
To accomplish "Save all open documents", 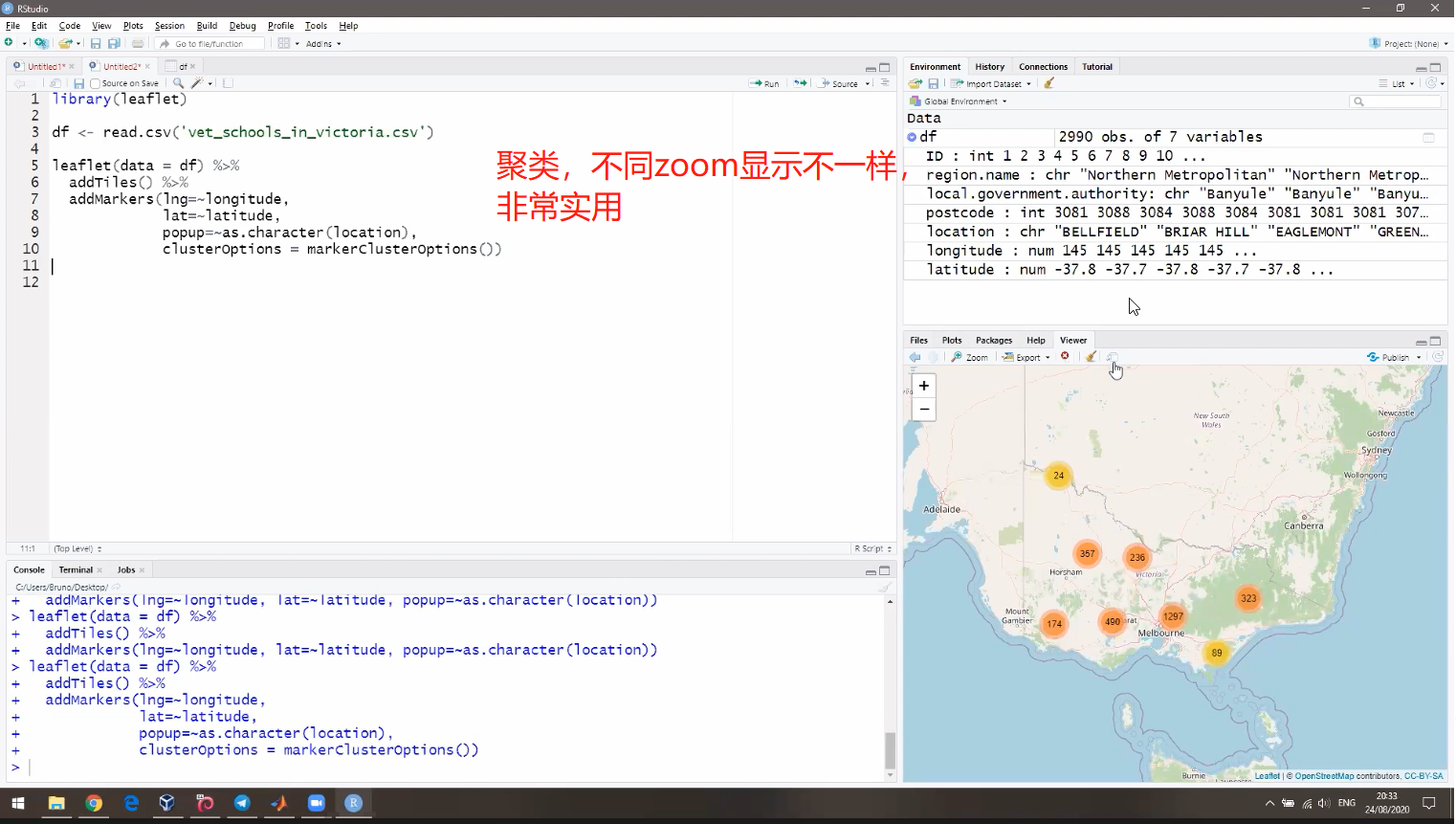I will [x=114, y=43].
